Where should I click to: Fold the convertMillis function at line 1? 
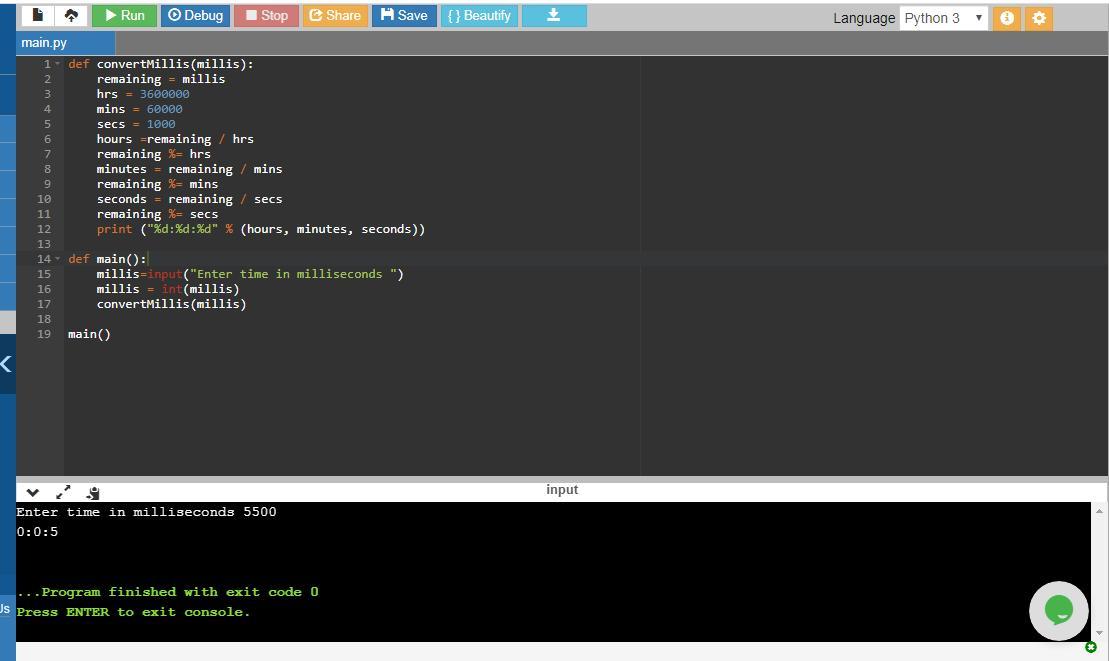58,64
